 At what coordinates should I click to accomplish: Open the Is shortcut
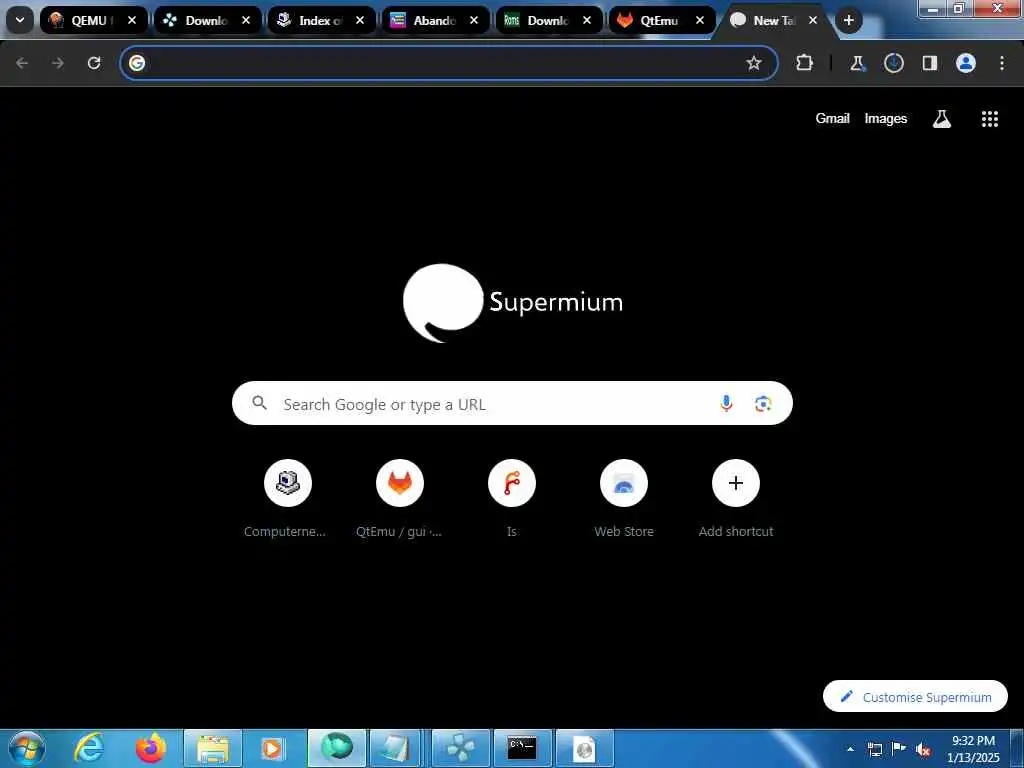tap(511, 500)
